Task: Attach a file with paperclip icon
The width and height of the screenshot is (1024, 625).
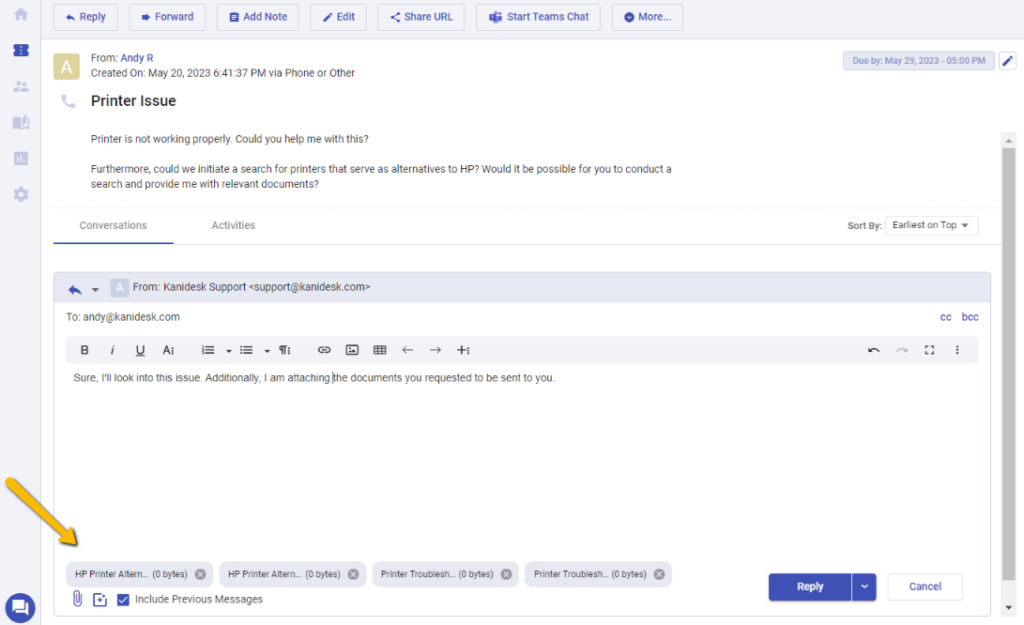Action: (x=77, y=598)
